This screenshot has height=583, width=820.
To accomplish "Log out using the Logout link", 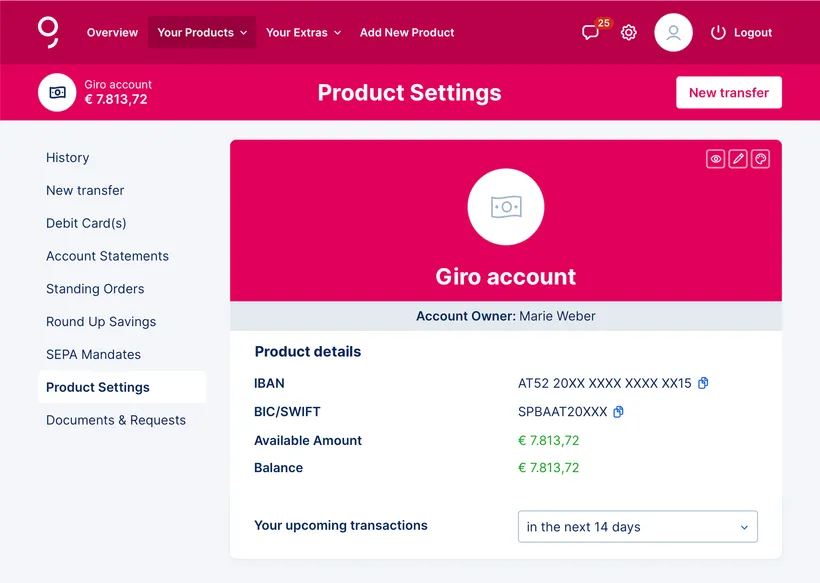I will [x=741, y=32].
